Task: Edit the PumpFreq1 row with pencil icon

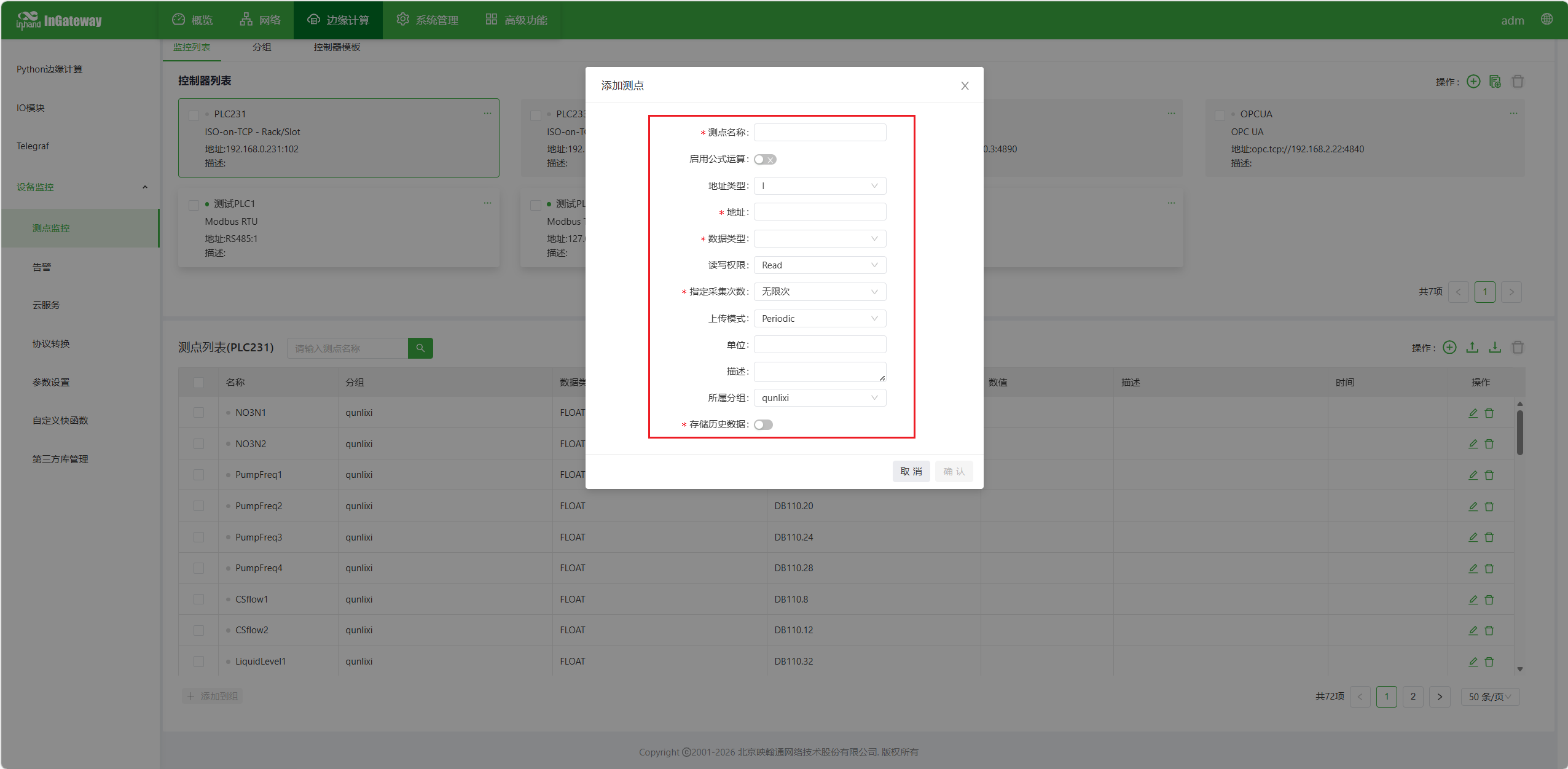Action: coord(1473,475)
